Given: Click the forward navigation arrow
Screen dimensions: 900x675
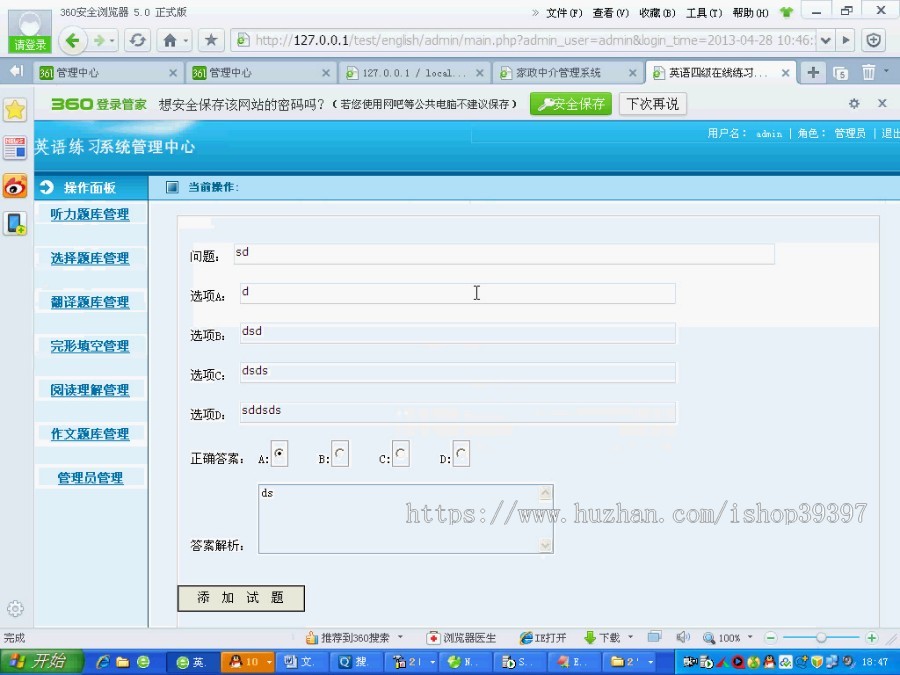Looking at the screenshot, I should (x=99, y=40).
